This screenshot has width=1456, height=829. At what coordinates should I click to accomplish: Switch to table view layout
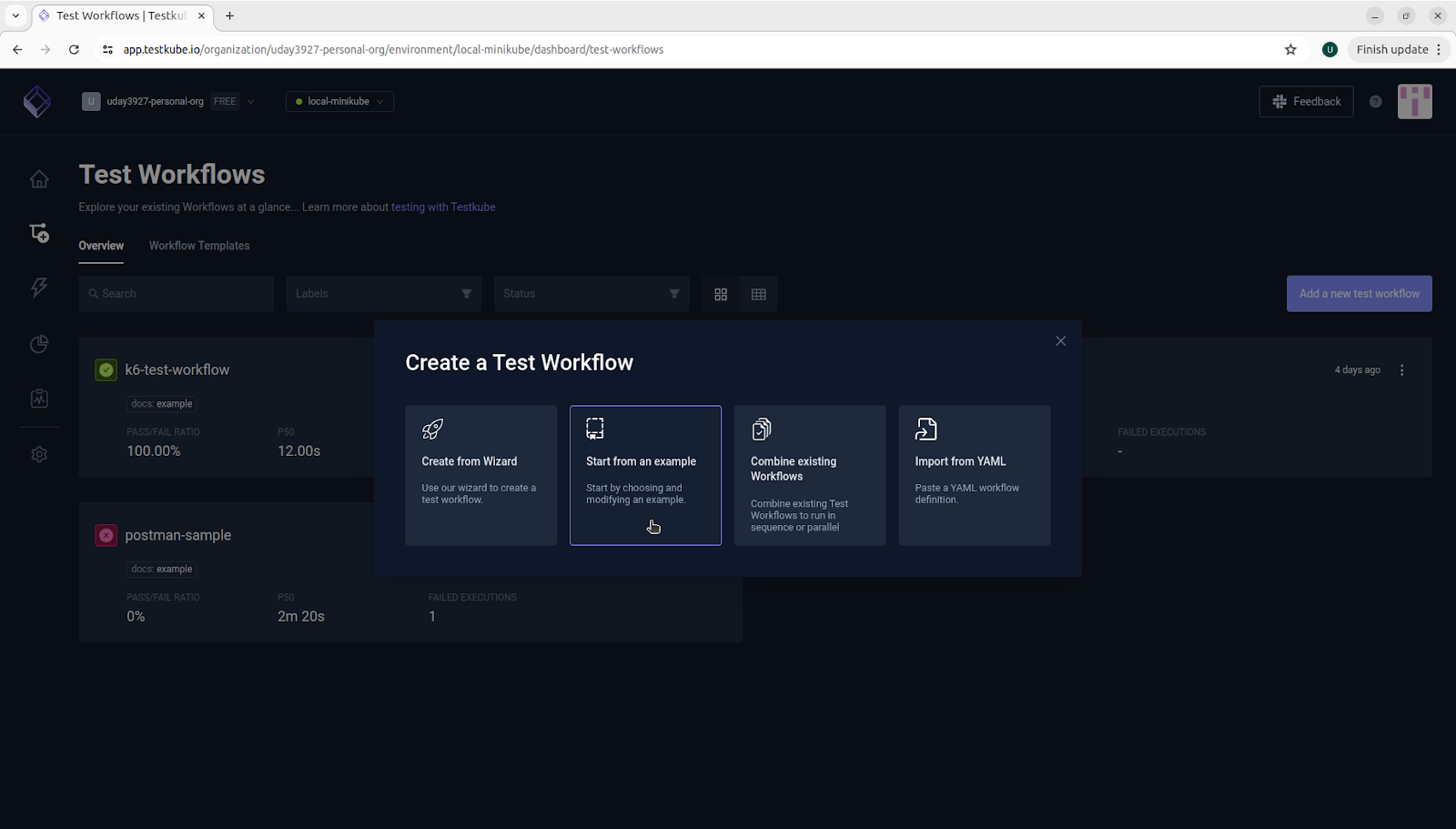pos(759,294)
